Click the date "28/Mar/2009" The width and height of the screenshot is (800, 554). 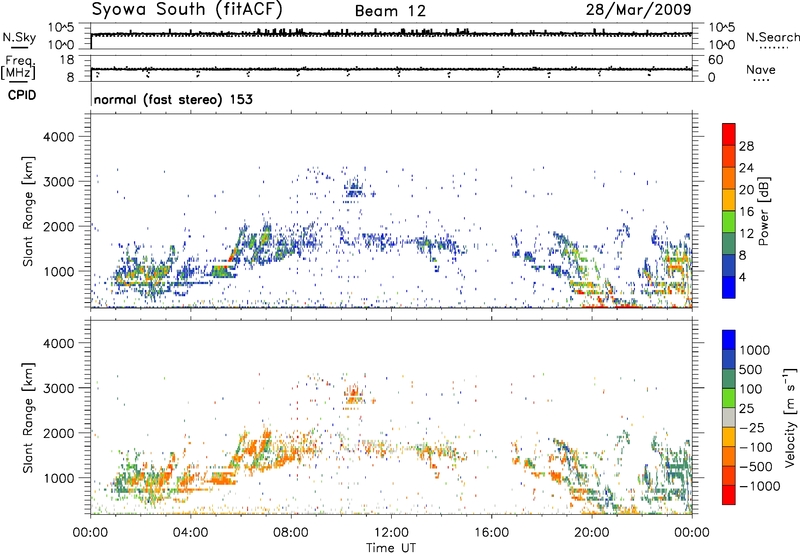638,10
